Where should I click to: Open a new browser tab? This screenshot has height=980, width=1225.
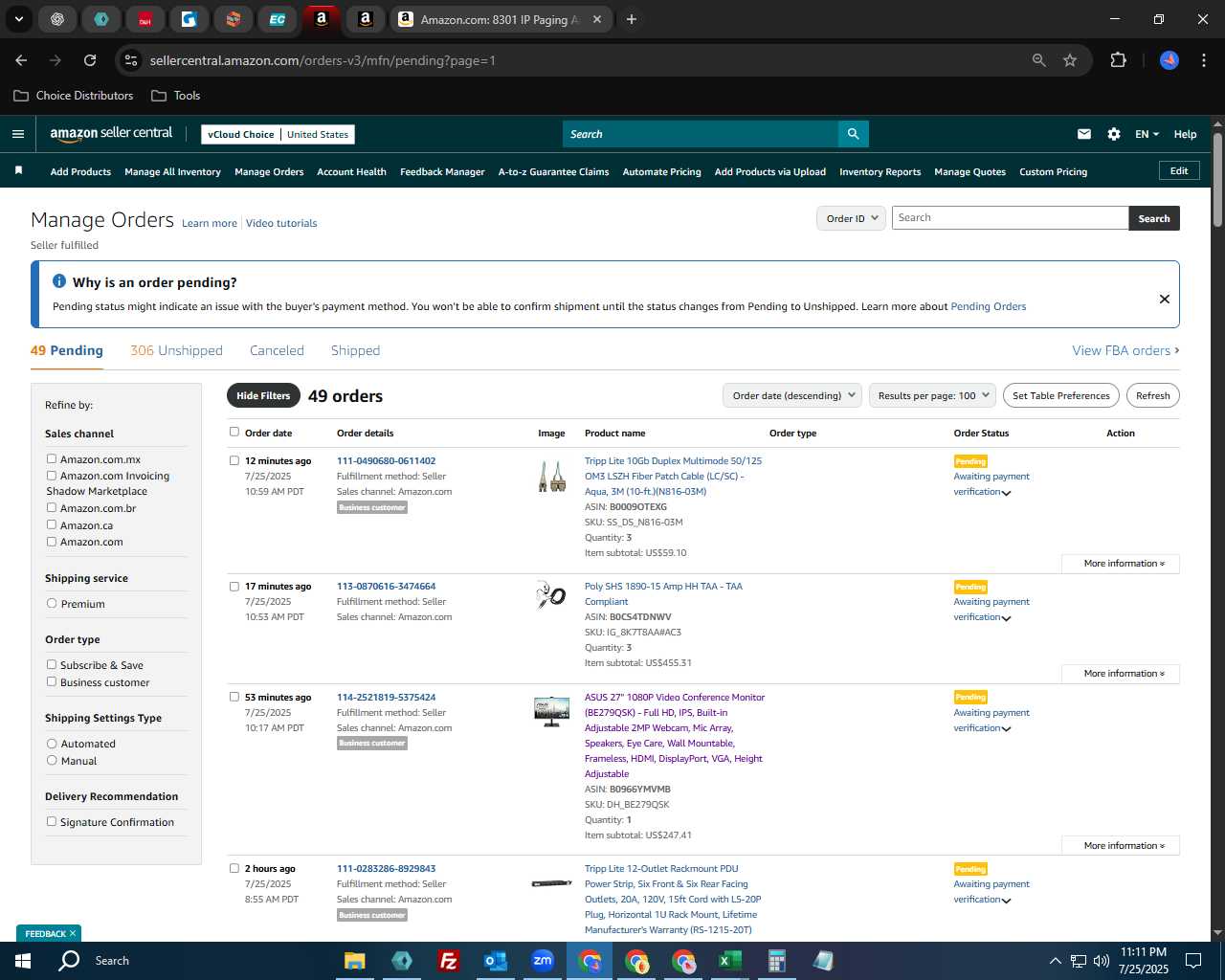pos(631,19)
